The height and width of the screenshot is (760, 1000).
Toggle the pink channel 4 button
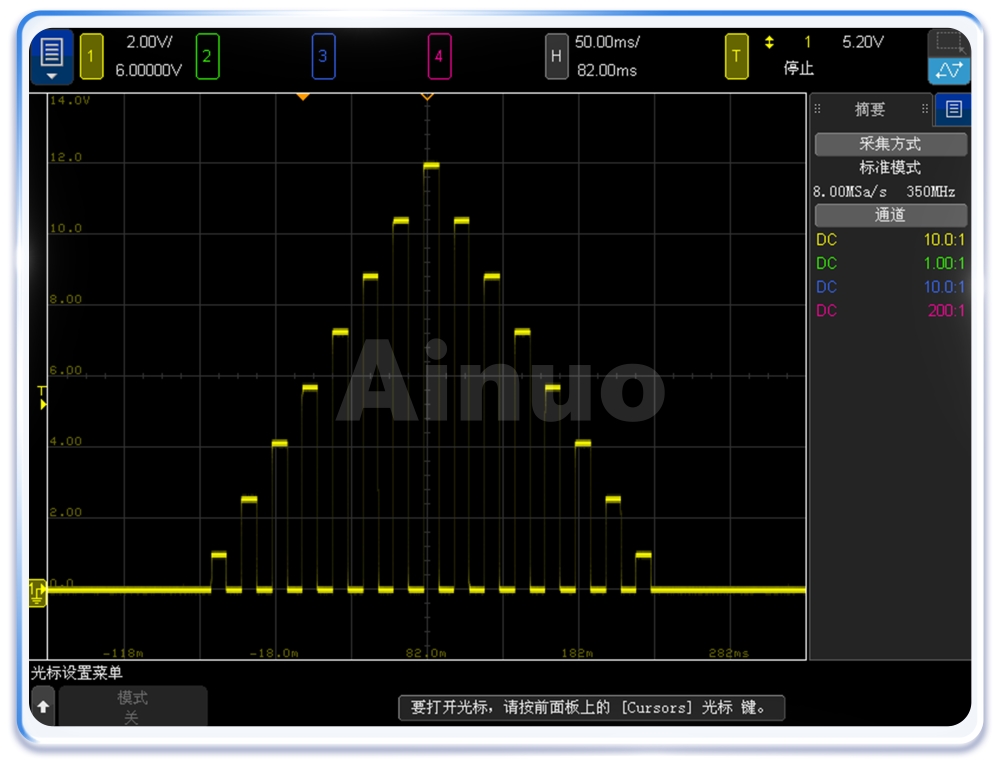coord(438,56)
